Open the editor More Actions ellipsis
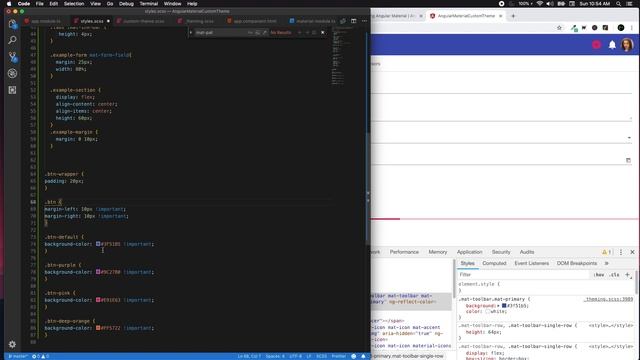Image resolution: width=640 pixels, height=360 pixels. coord(364,21)
